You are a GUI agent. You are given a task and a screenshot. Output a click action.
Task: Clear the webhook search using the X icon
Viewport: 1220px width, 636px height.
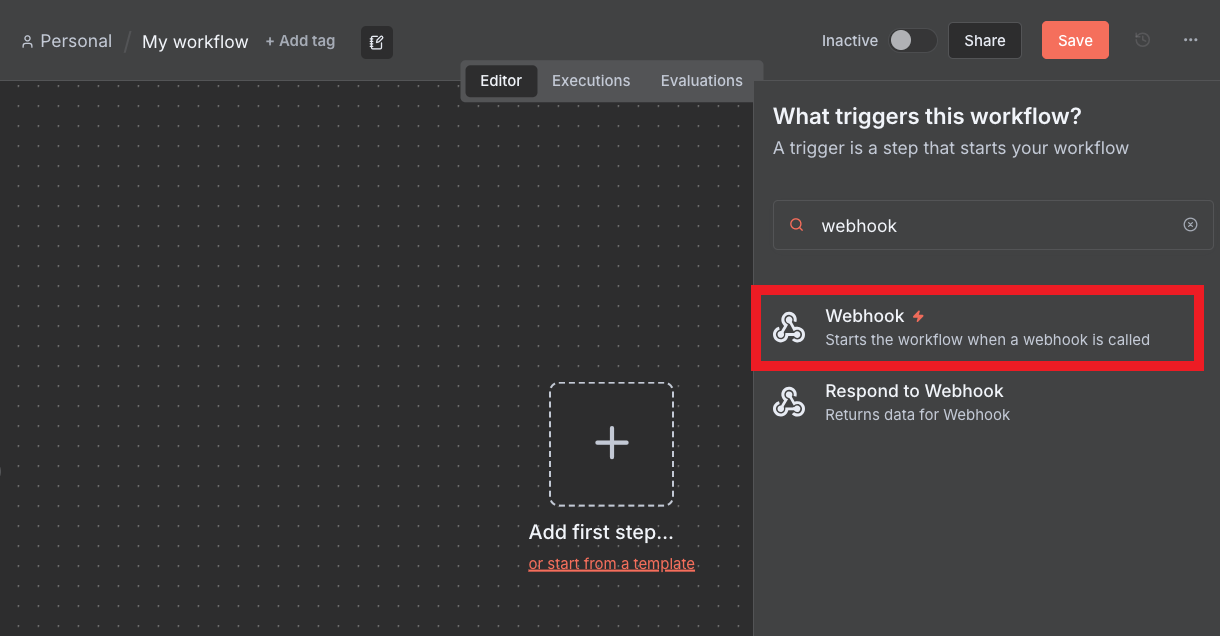1190,224
